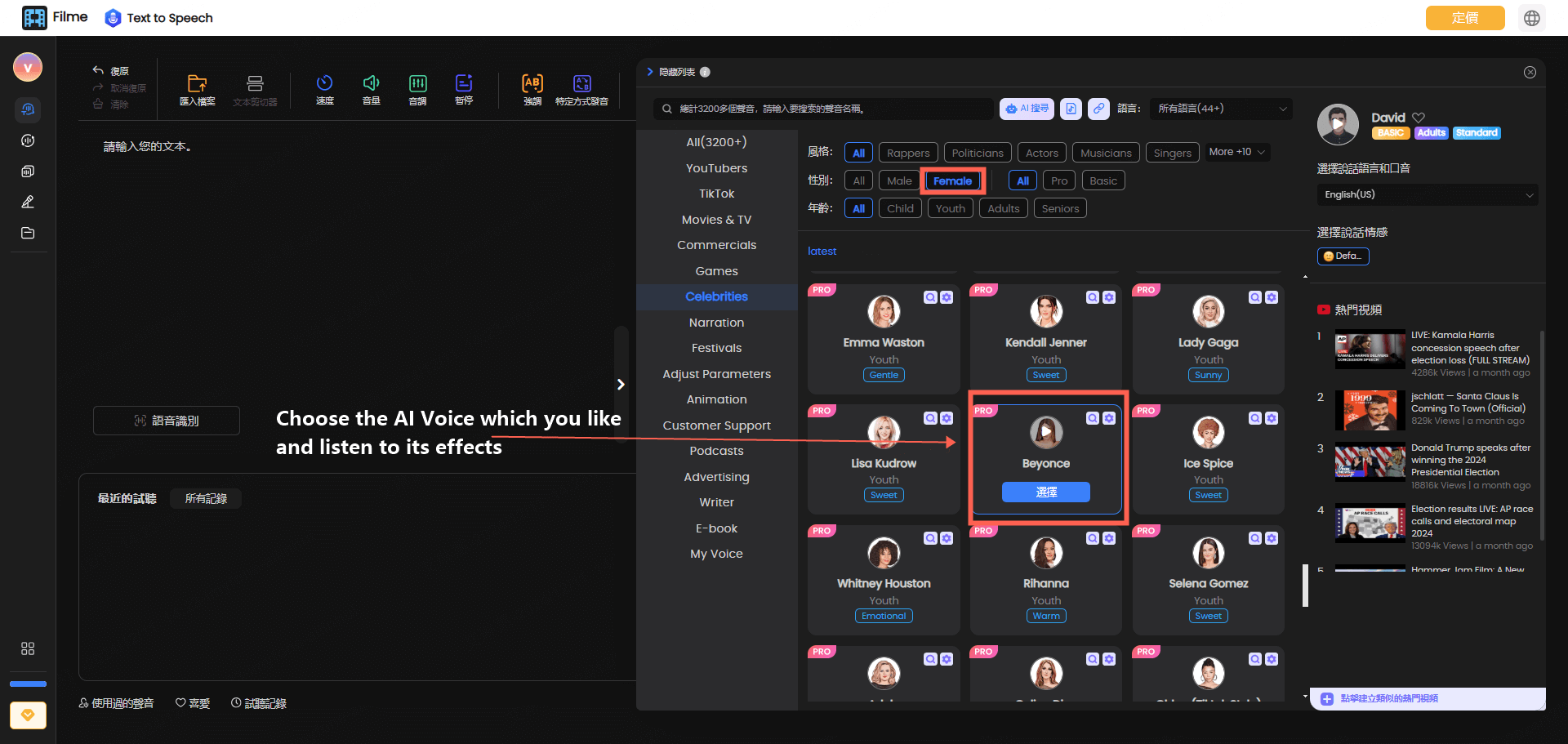
Task: Click the panel expand arrow in editor
Action: [621, 384]
